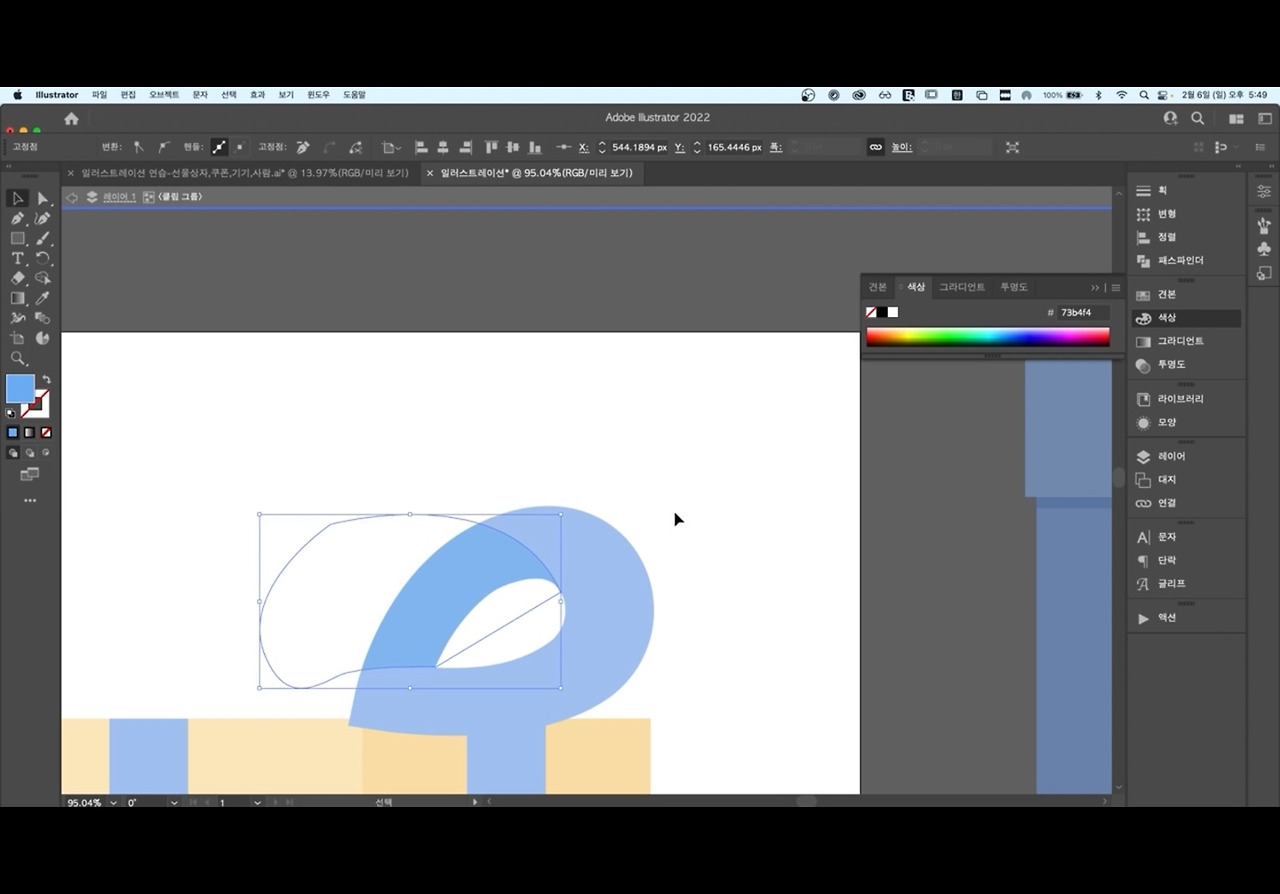Click the 레이어 1 breadcrumb link
Viewport: 1280px width, 894px height.
point(119,197)
